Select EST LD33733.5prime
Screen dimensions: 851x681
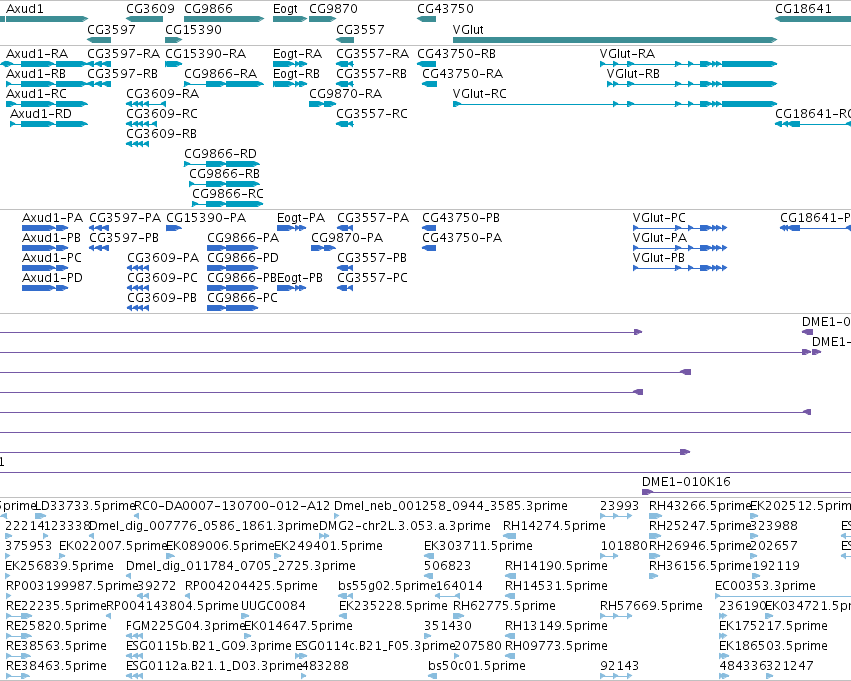click(x=85, y=506)
